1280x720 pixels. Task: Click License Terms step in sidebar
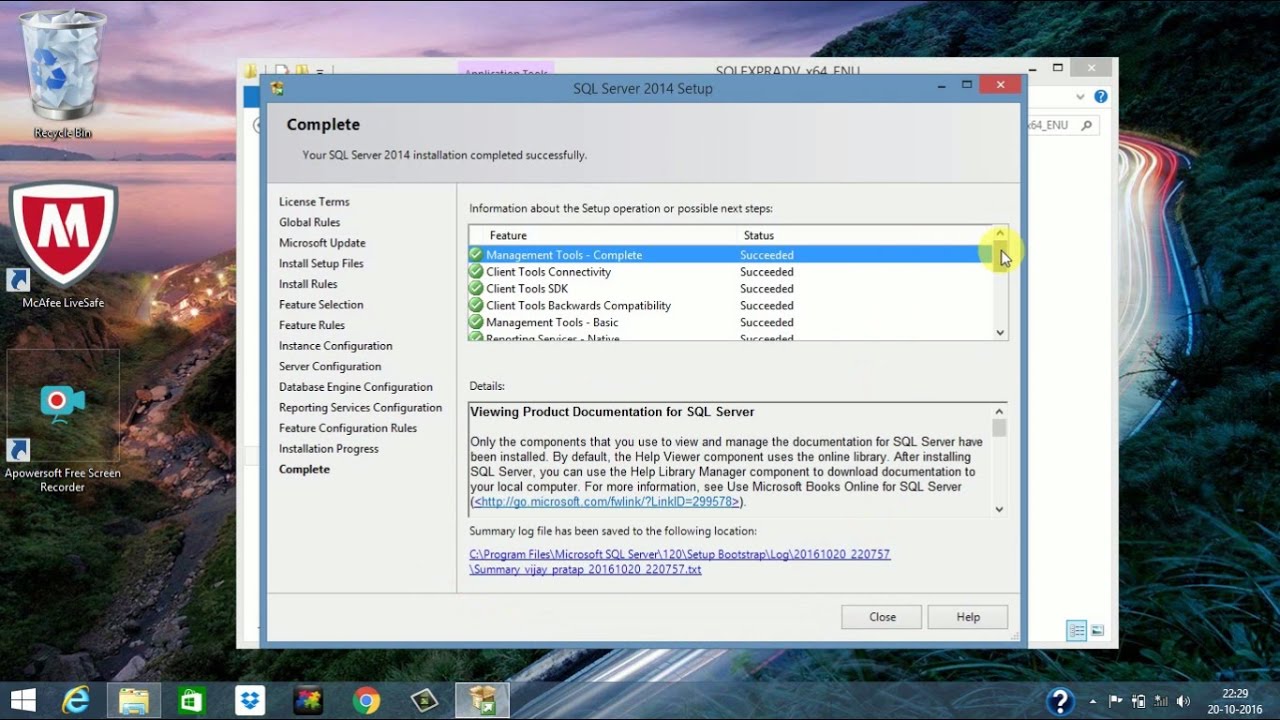314,202
